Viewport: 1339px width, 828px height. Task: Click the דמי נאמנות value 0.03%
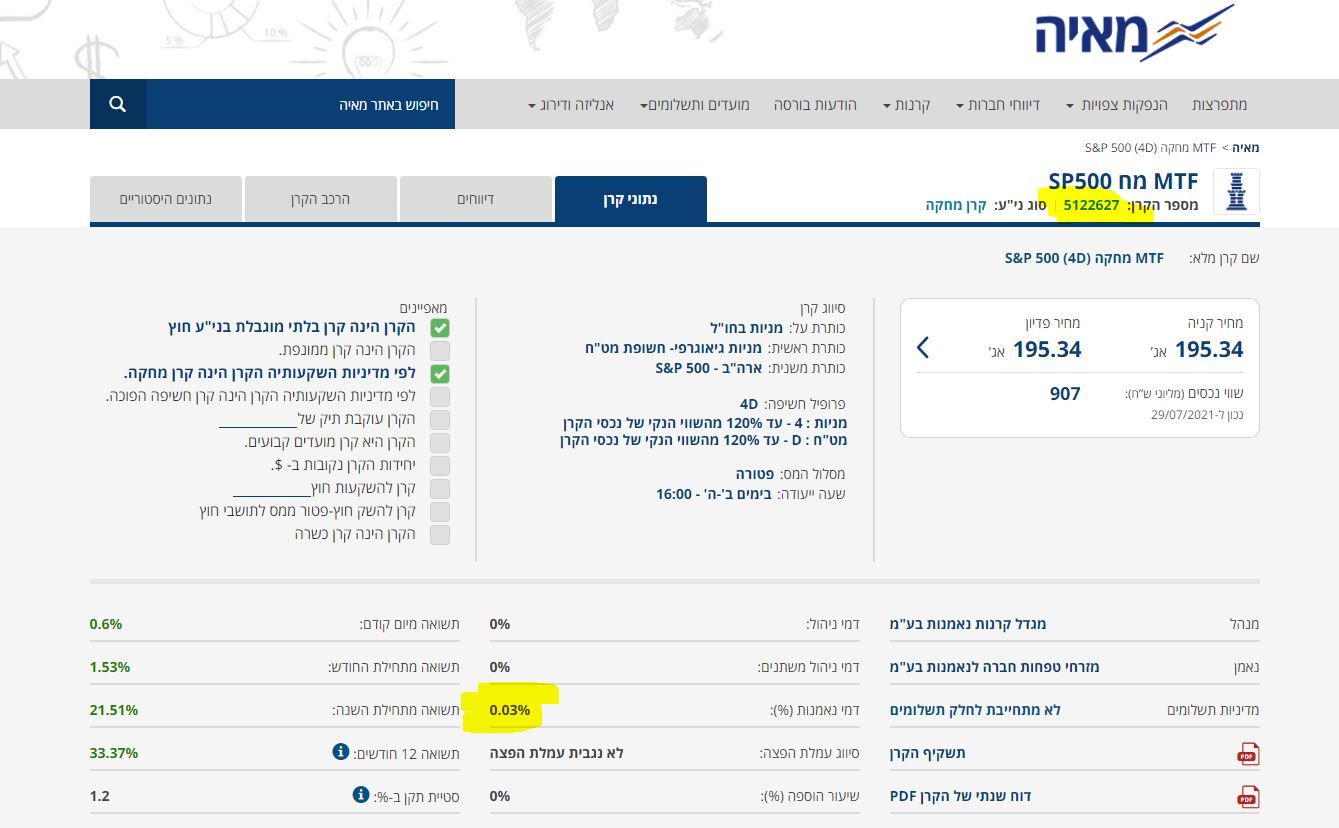pyautogui.click(x=510, y=710)
